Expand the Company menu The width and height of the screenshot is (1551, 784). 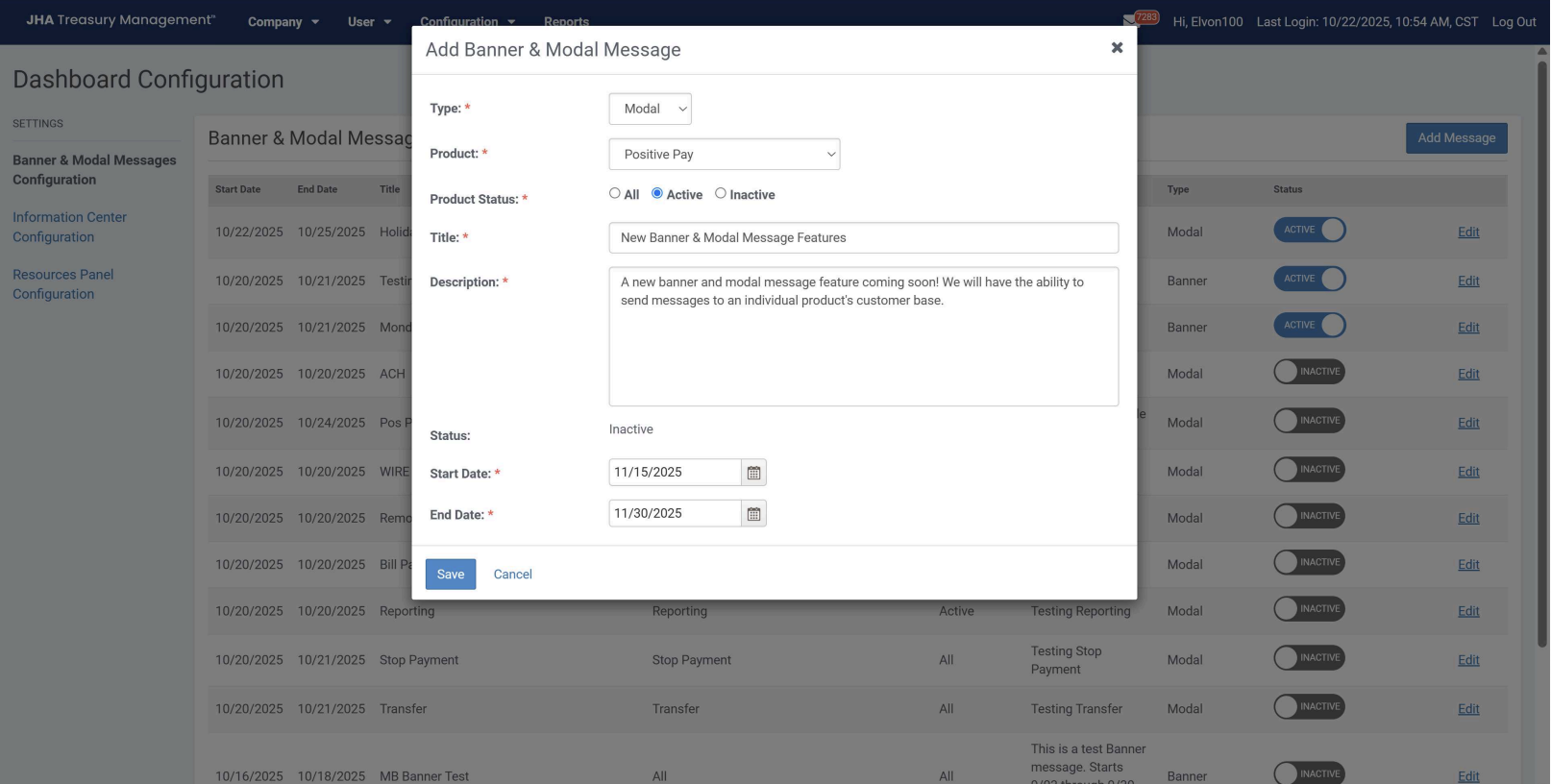coord(283,22)
